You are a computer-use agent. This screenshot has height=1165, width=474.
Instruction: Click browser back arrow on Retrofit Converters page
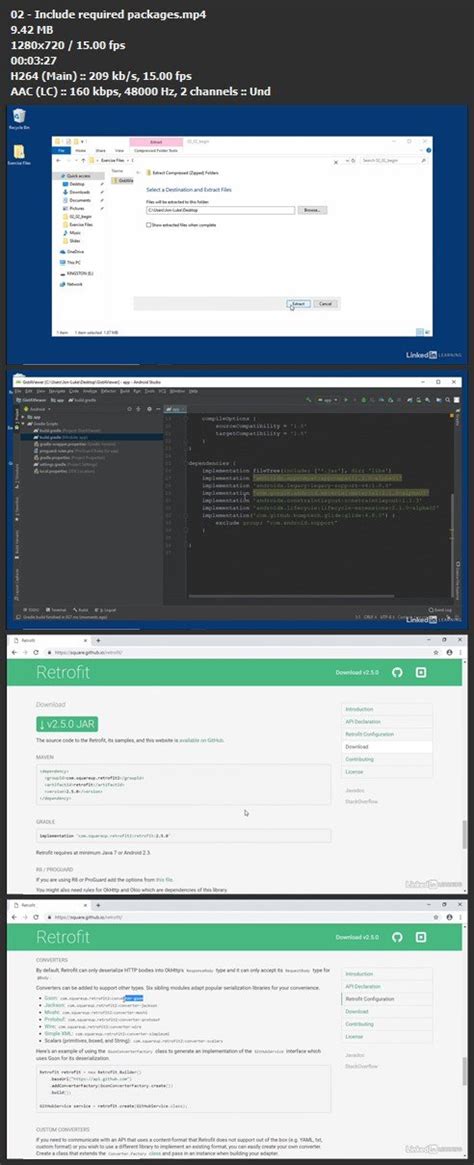coord(14,917)
